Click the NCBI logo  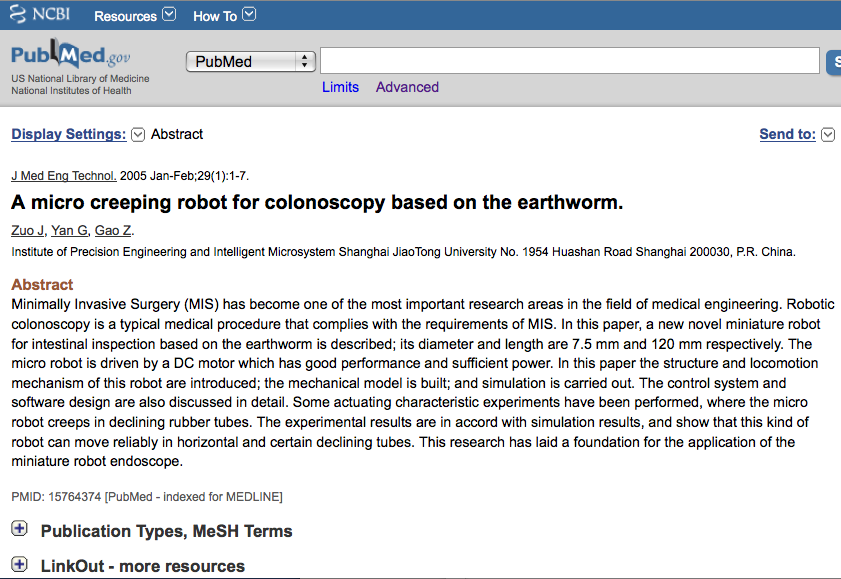[40, 14]
